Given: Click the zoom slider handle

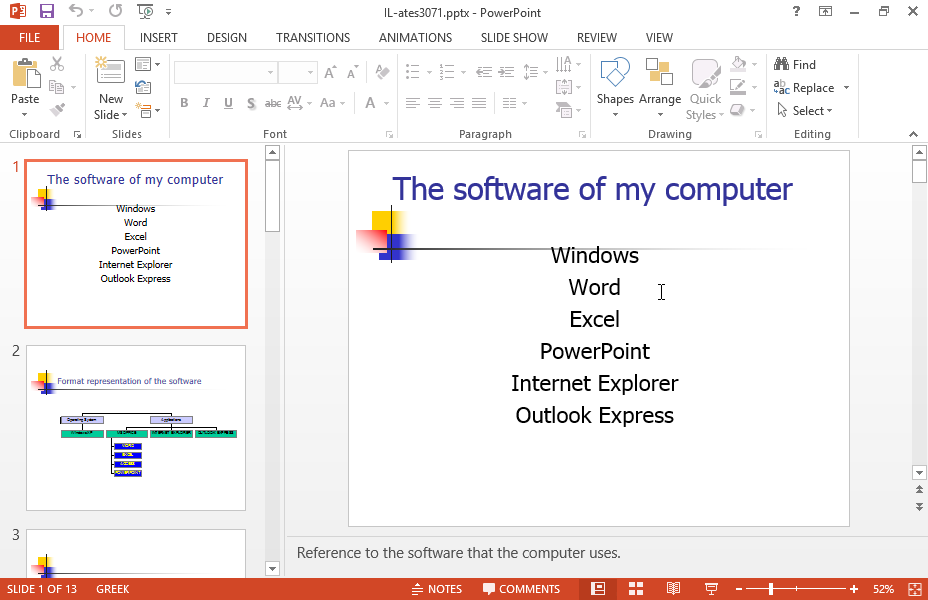Looking at the screenshot, I should [x=771, y=589].
